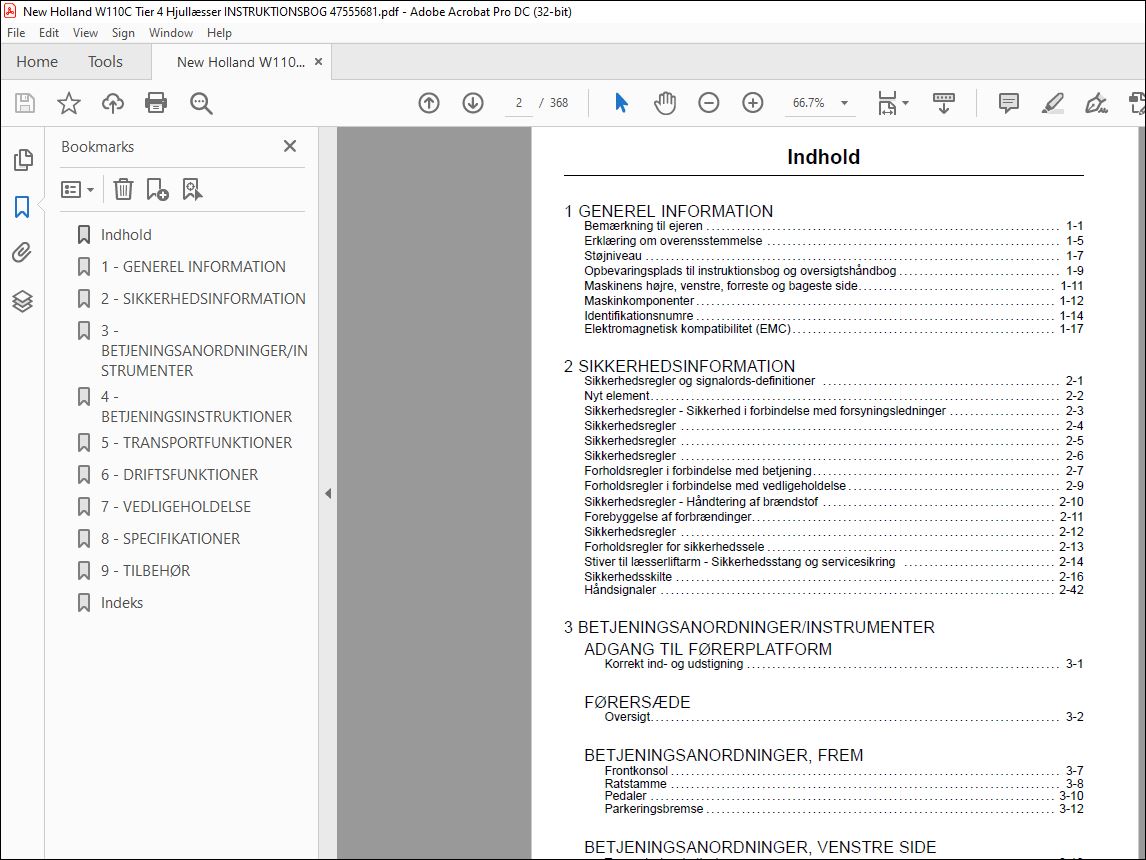Viewport: 1146px width, 860px height.
Task: Open the Window menu
Action: [x=171, y=33]
